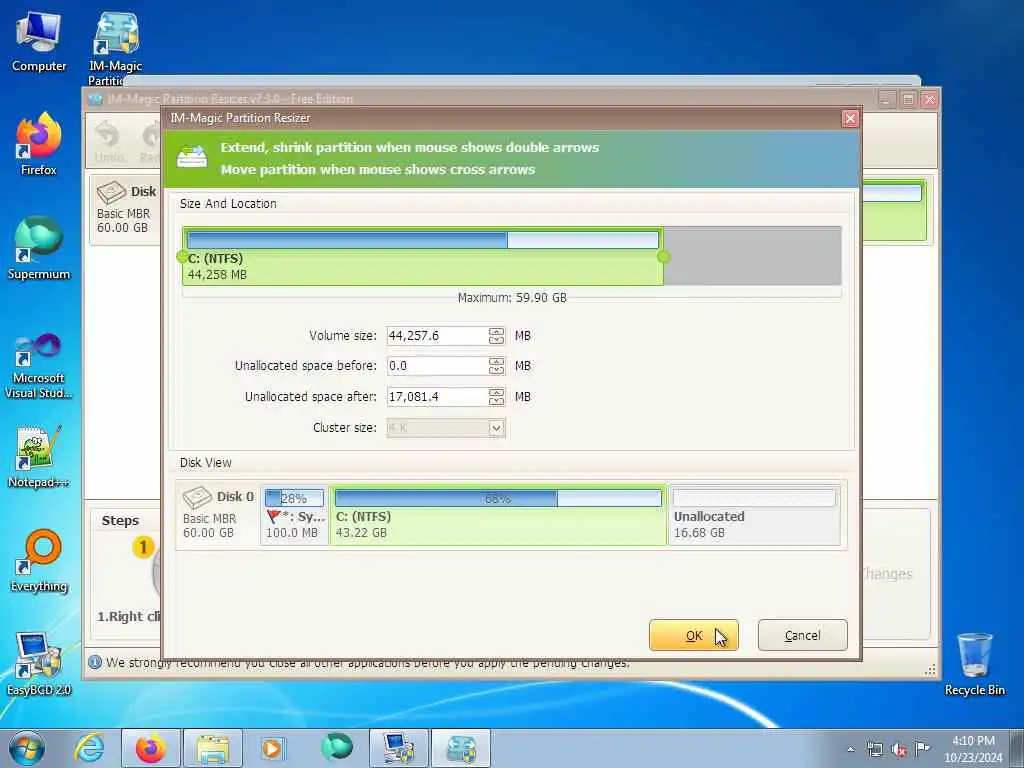Open the Recycle Bin

(x=974, y=664)
